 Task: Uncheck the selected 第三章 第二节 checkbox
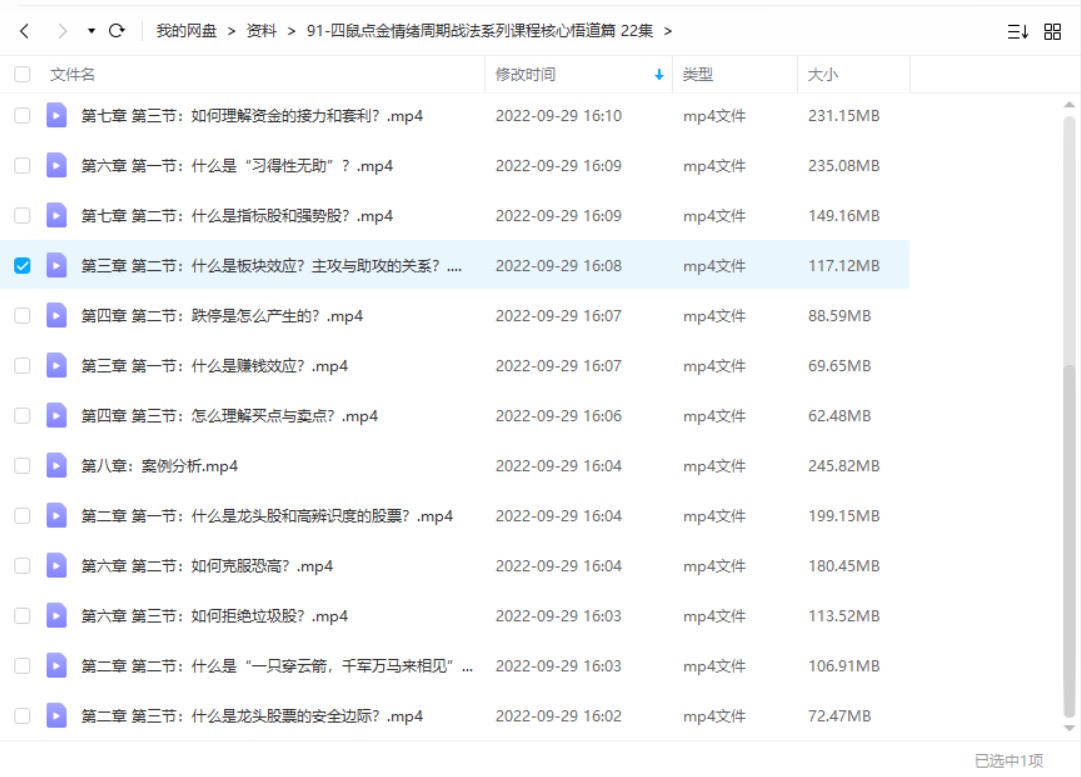[x=22, y=265]
